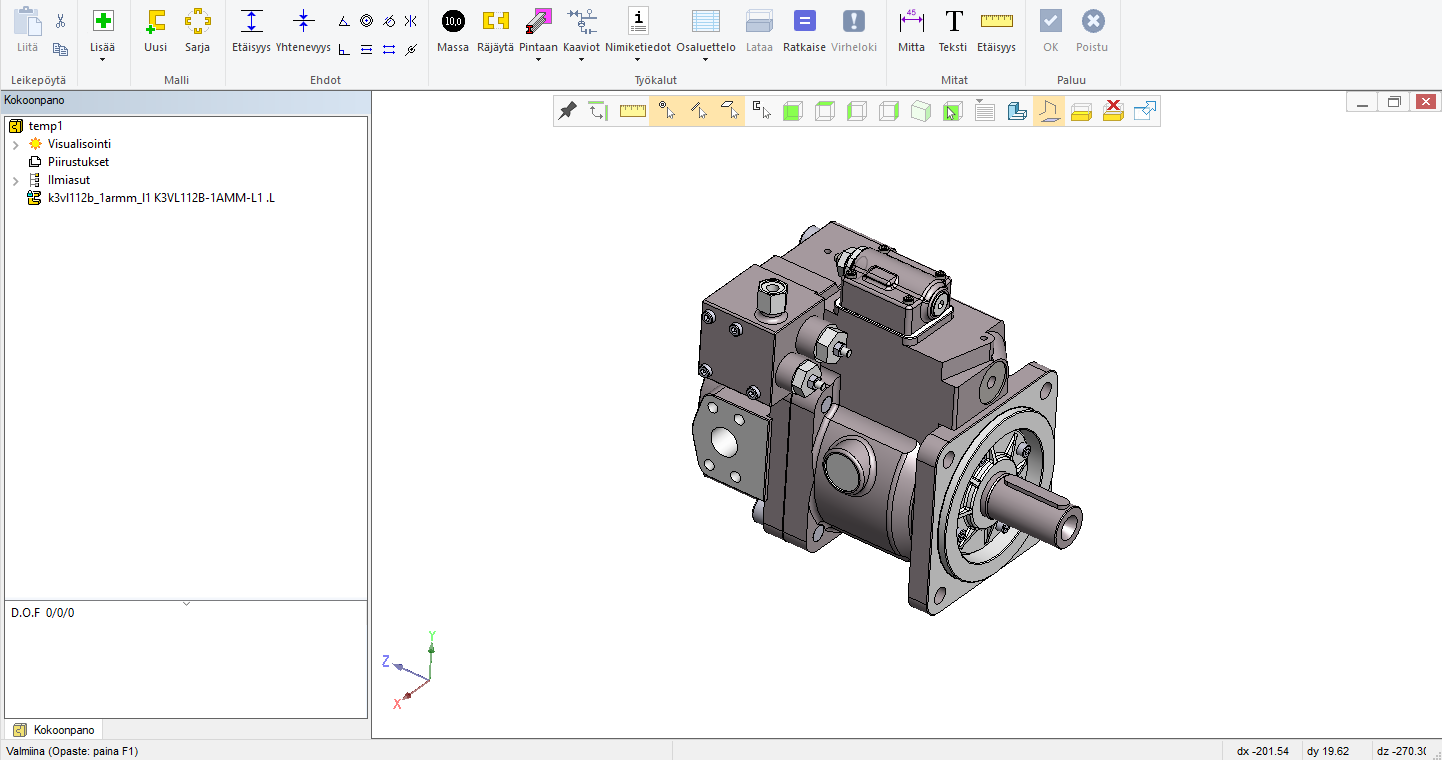The height and width of the screenshot is (760, 1442).
Task: Toggle the point selection filter
Action: [x=666, y=111]
